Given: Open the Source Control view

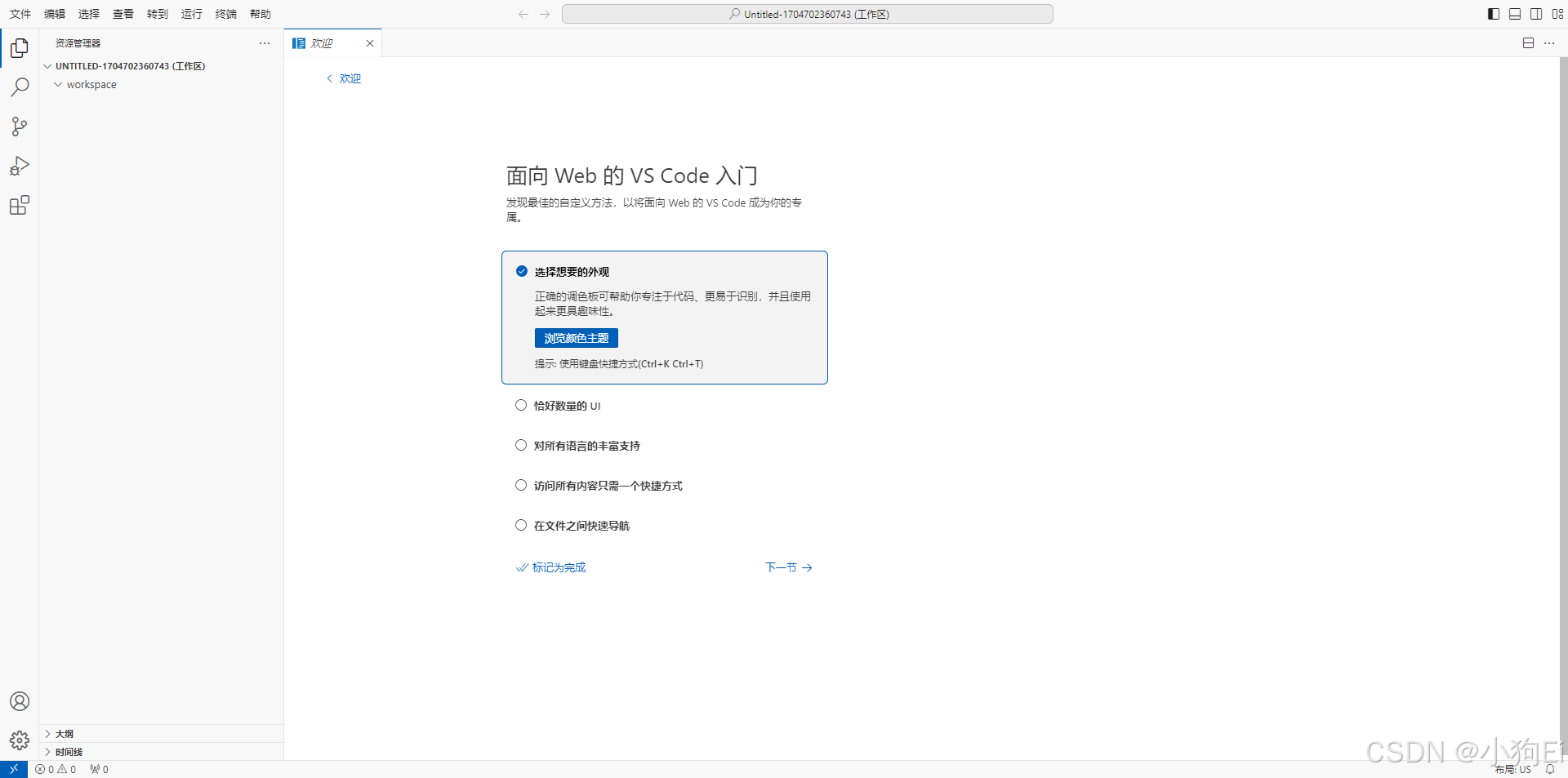Looking at the screenshot, I should tap(20, 127).
